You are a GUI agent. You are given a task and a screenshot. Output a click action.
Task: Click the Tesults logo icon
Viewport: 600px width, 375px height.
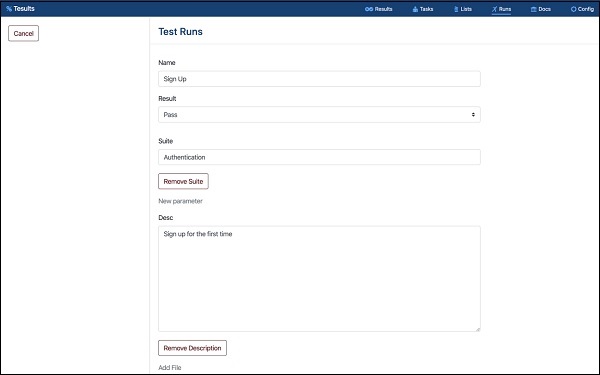click(x=9, y=8)
